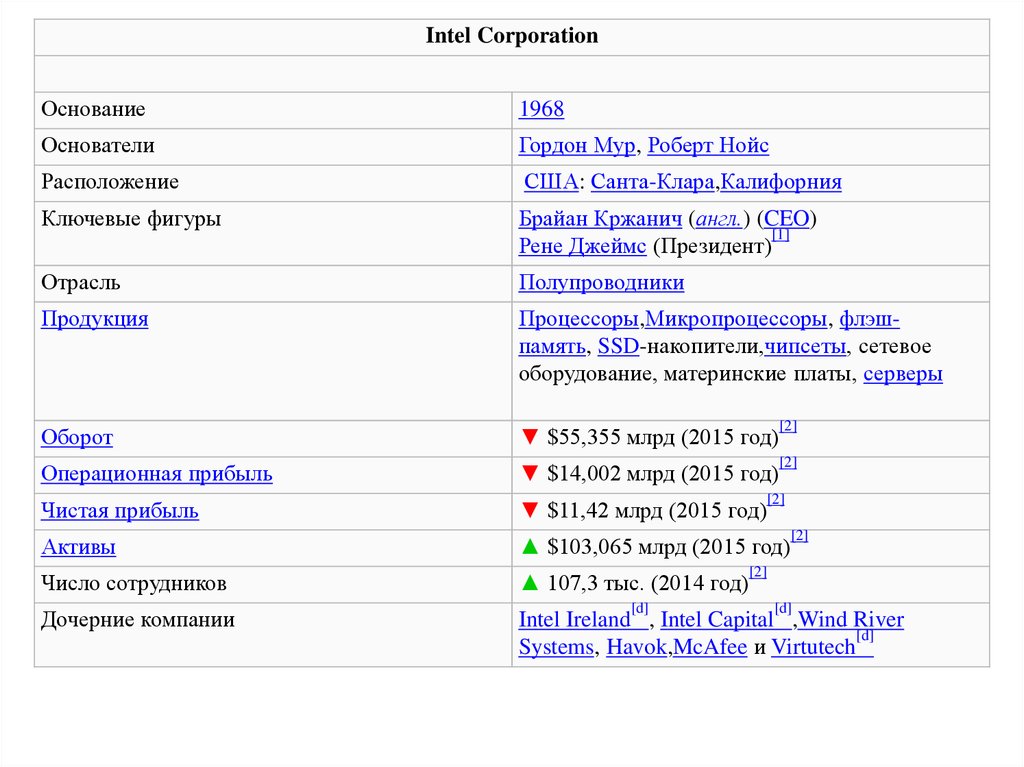
Task: Open the McAfee subsidiary link
Action: click(710, 647)
